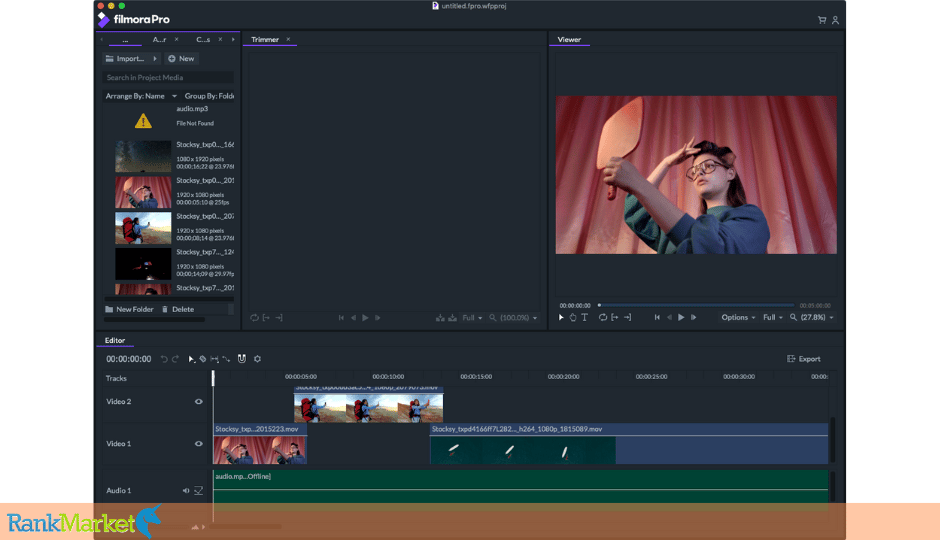Image resolution: width=940 pixels, height=540 pixels.
Task: Expand Import options arrow
Action: point(155,59)
